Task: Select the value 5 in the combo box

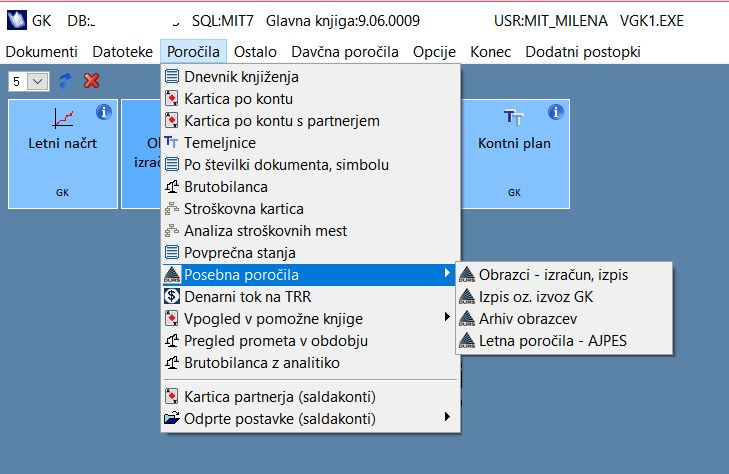Action: click(18, 82)
